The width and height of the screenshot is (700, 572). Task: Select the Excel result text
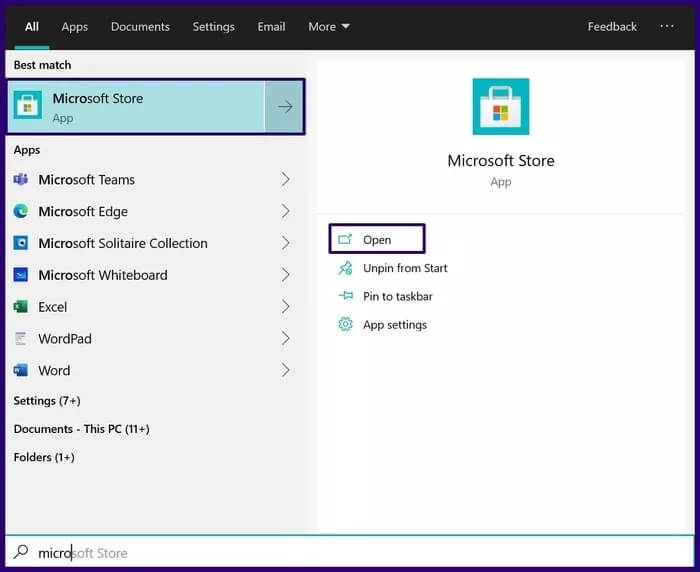53,307
